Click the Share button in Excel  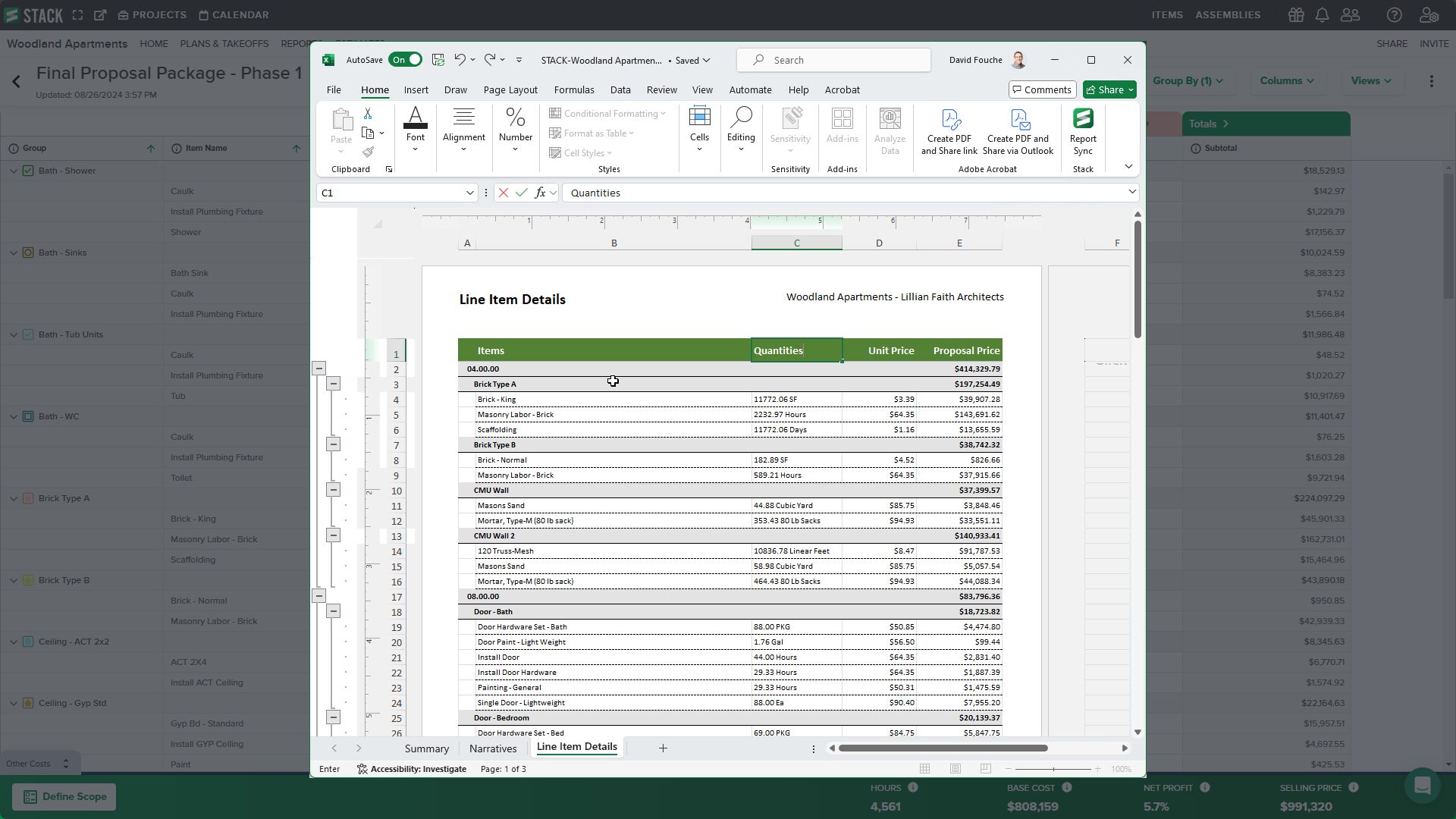(1109, 89)
